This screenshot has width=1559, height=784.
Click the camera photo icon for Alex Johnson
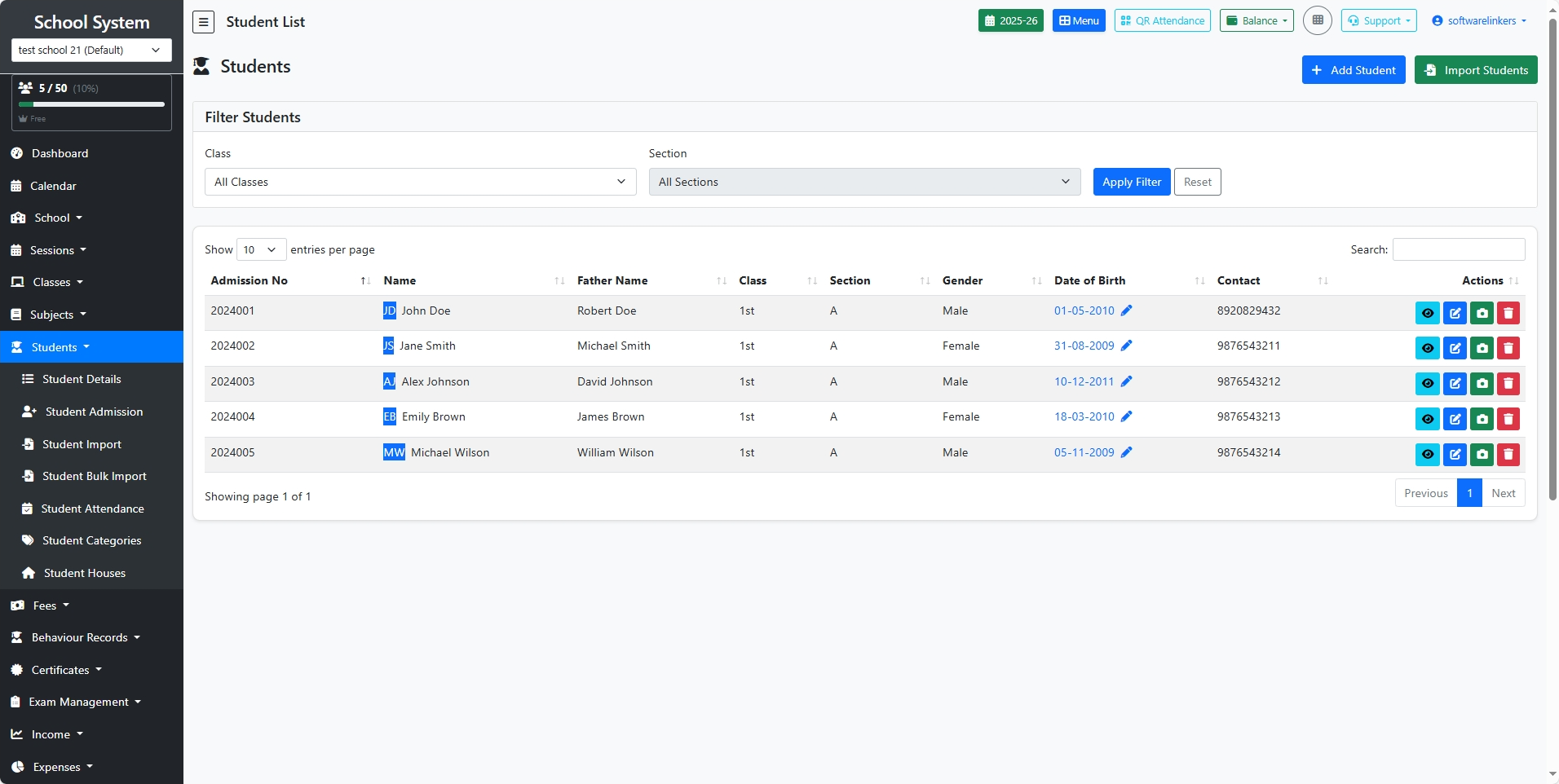pyautogui.click(x=1482, y=384)
